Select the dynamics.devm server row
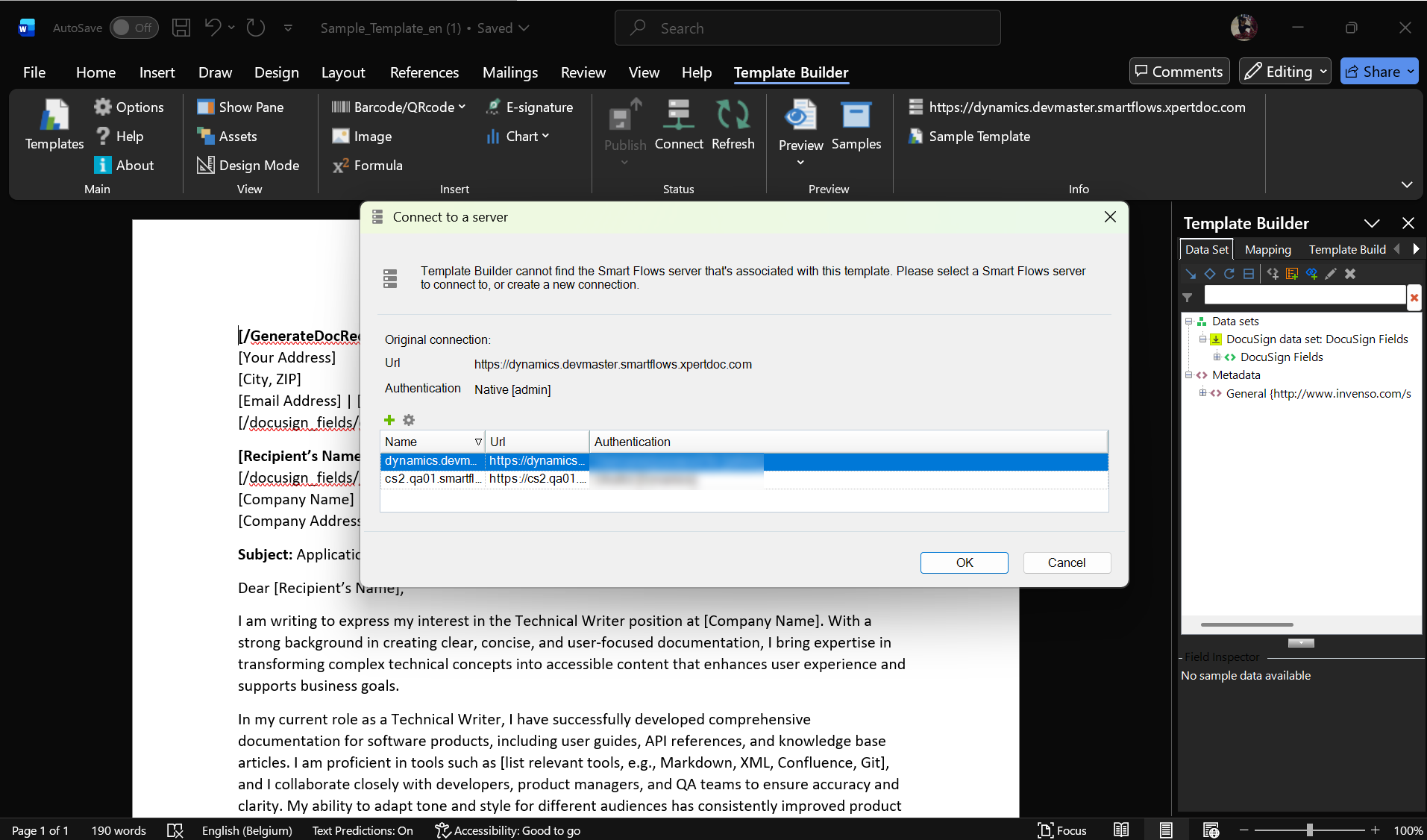The image size is (1427, 840). click(744, 461)
